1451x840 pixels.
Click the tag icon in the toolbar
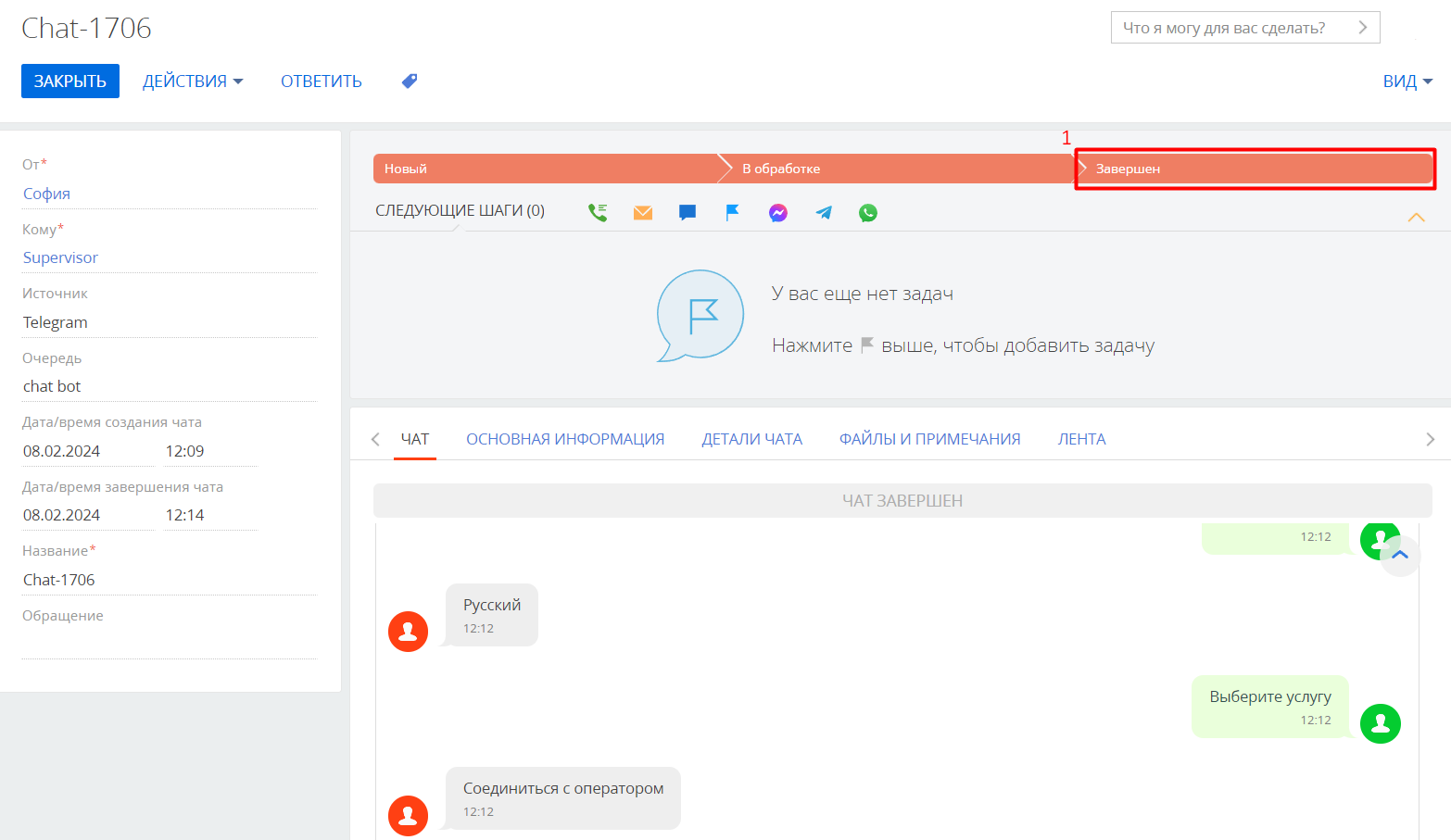pos(410,81)
